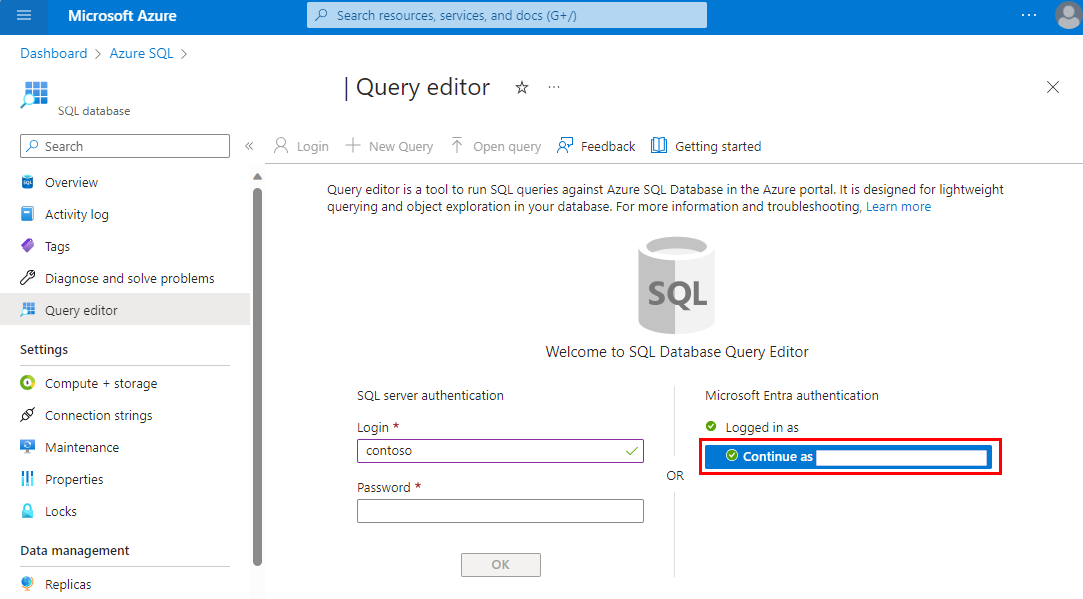
Task: Open Getting started guide
Action: pyautogui.click(x=706, y=146)
